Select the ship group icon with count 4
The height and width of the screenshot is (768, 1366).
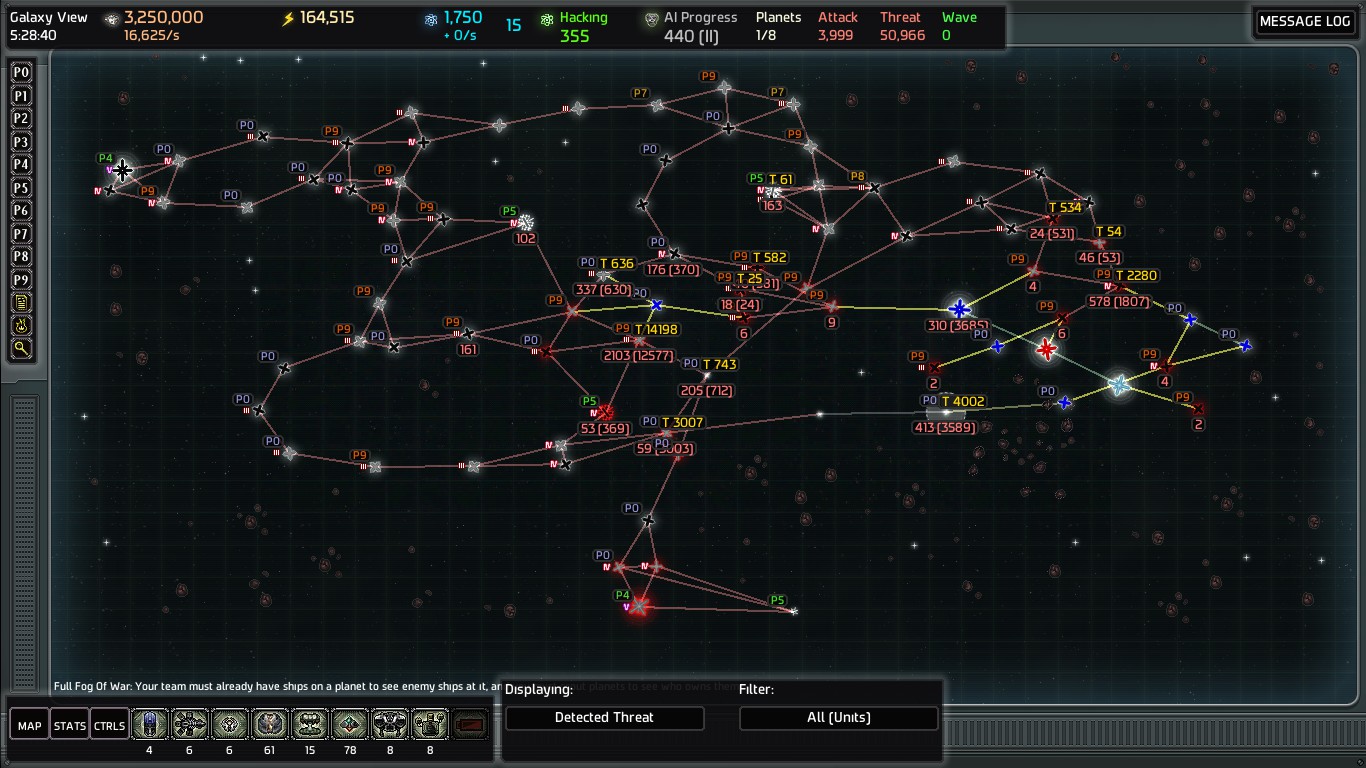[149, 724]
